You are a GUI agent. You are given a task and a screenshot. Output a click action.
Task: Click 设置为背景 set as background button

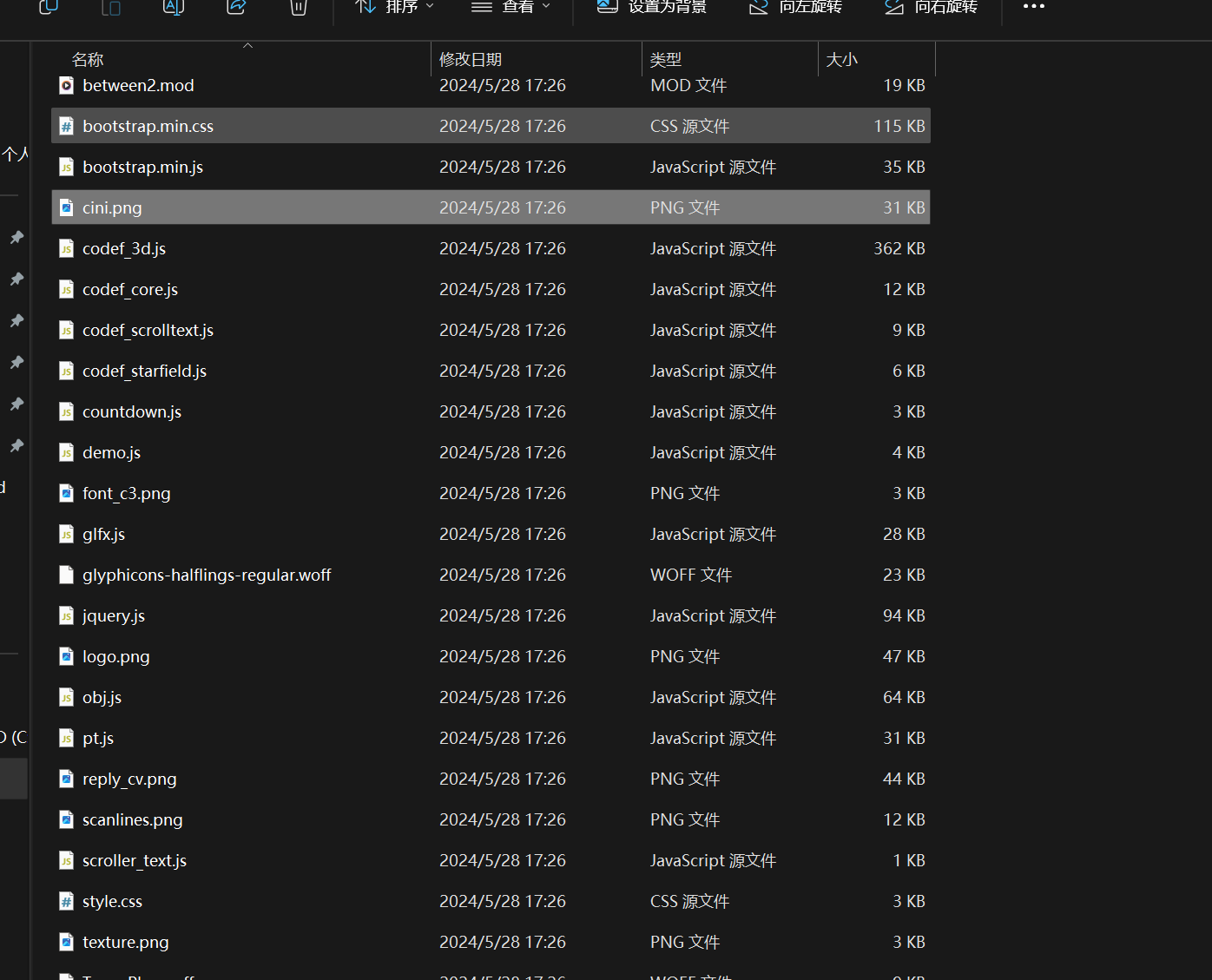[x=652, y=7]
